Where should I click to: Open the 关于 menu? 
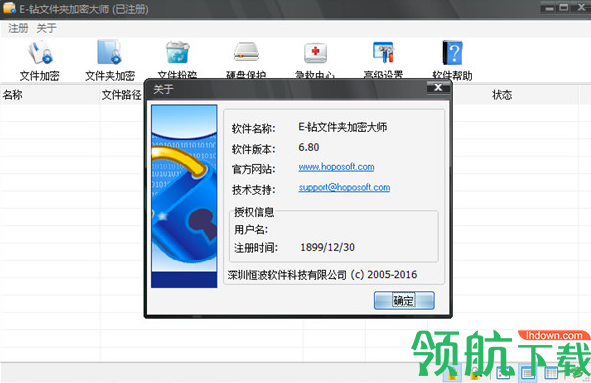coord(46,28)
